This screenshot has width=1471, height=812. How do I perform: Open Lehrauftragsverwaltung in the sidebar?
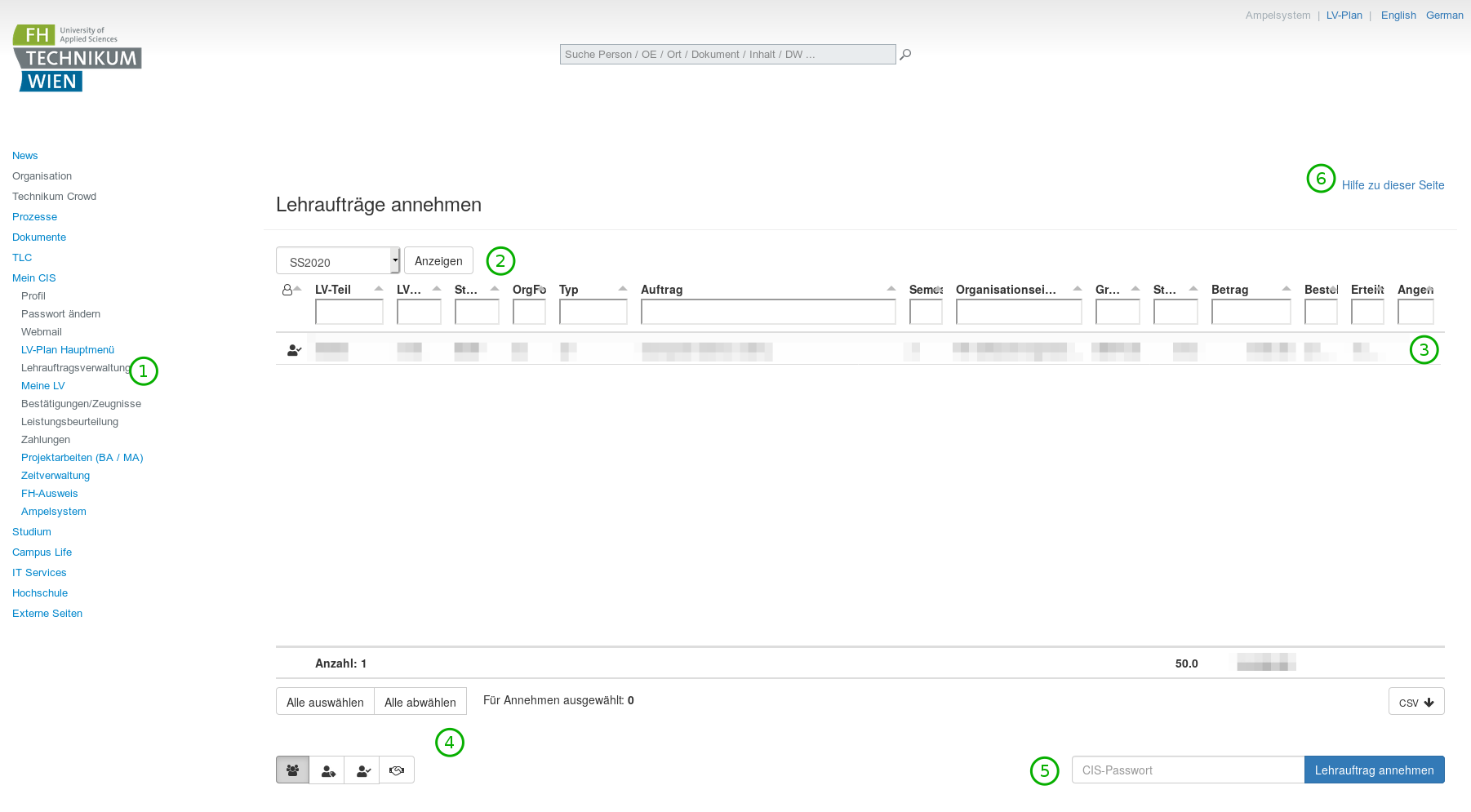click(75, 368)
